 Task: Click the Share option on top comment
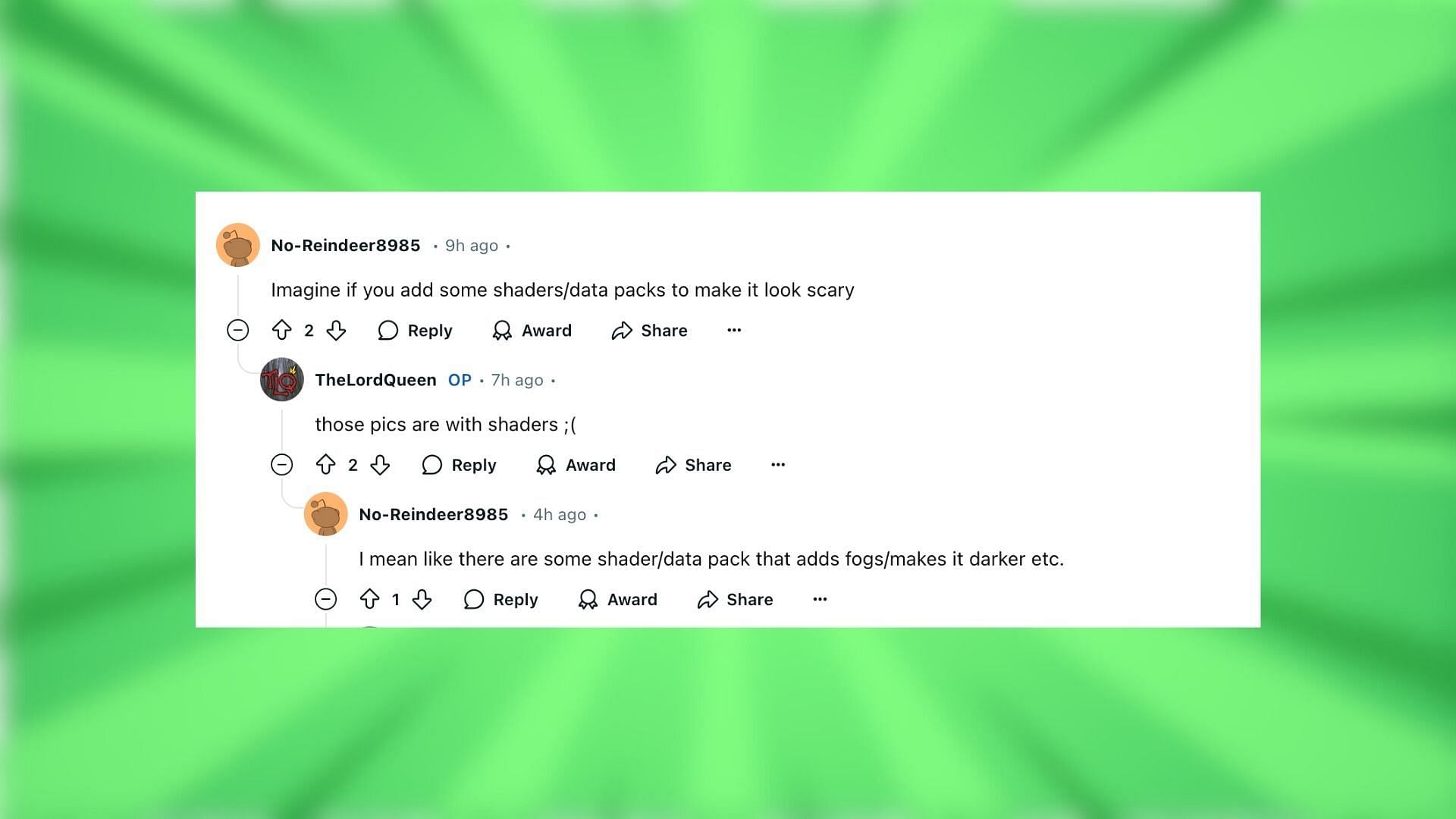point(650,330)
